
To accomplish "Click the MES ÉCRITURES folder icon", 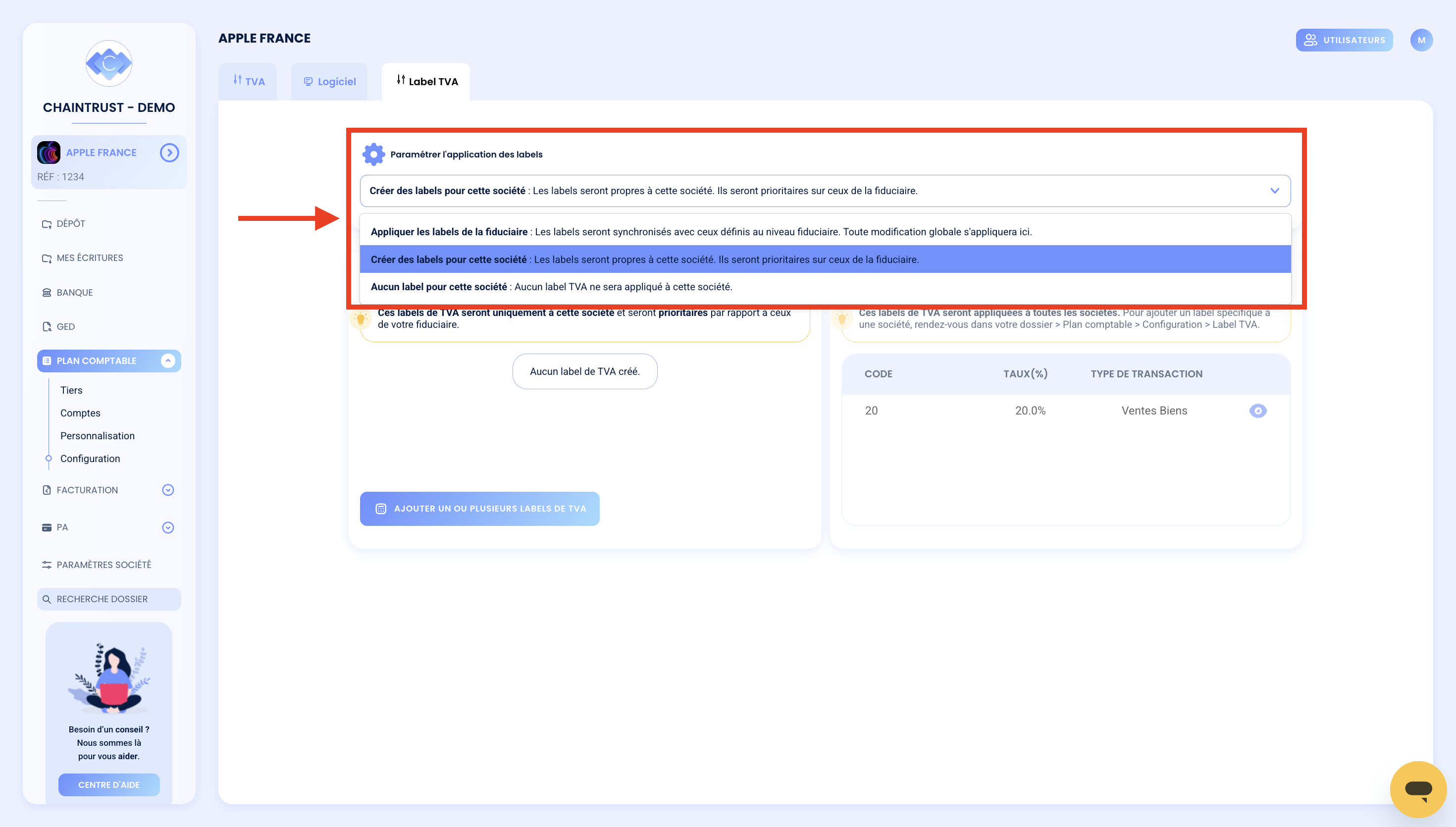I will pyautogui.click(x=47, y=258).
